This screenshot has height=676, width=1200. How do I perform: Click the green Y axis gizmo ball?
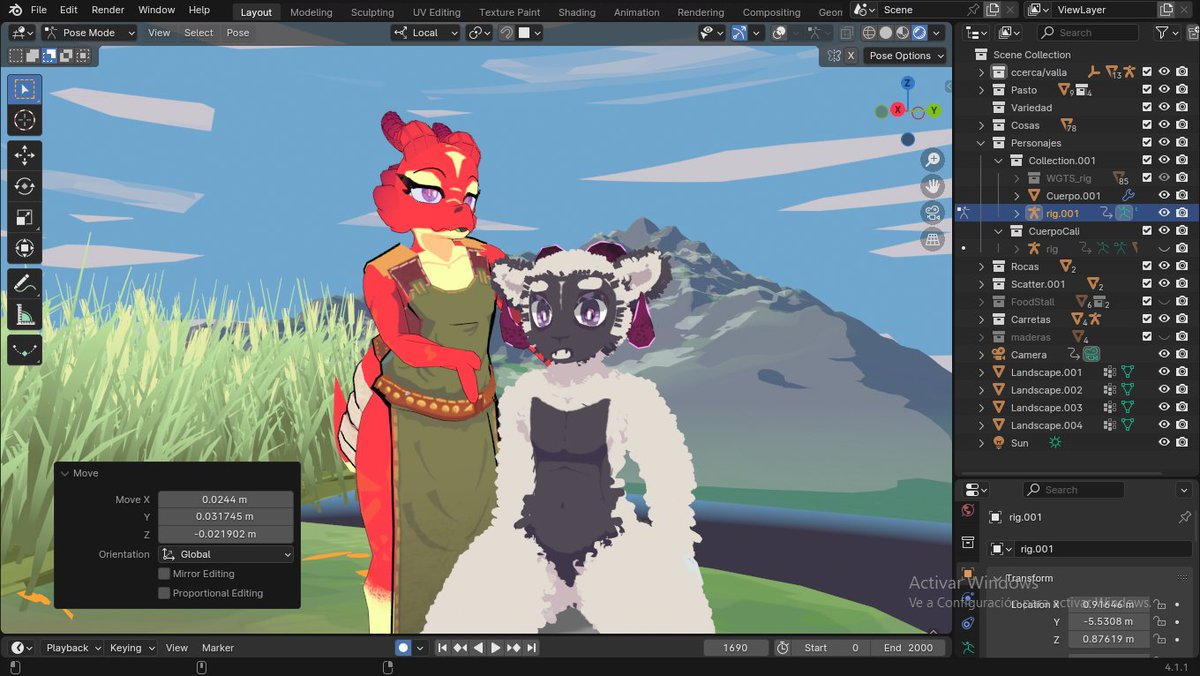click(x=934, y=110)
